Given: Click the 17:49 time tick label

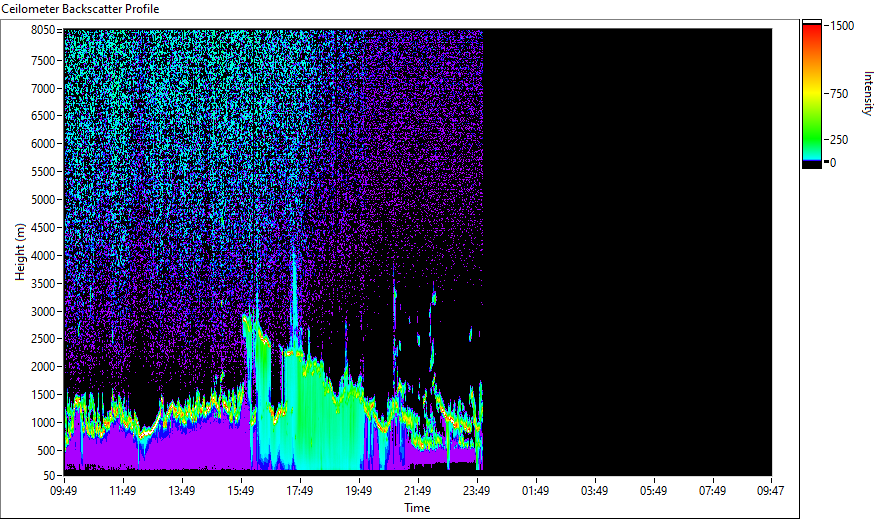Looking at the screenshot, I should coord(299,491).
